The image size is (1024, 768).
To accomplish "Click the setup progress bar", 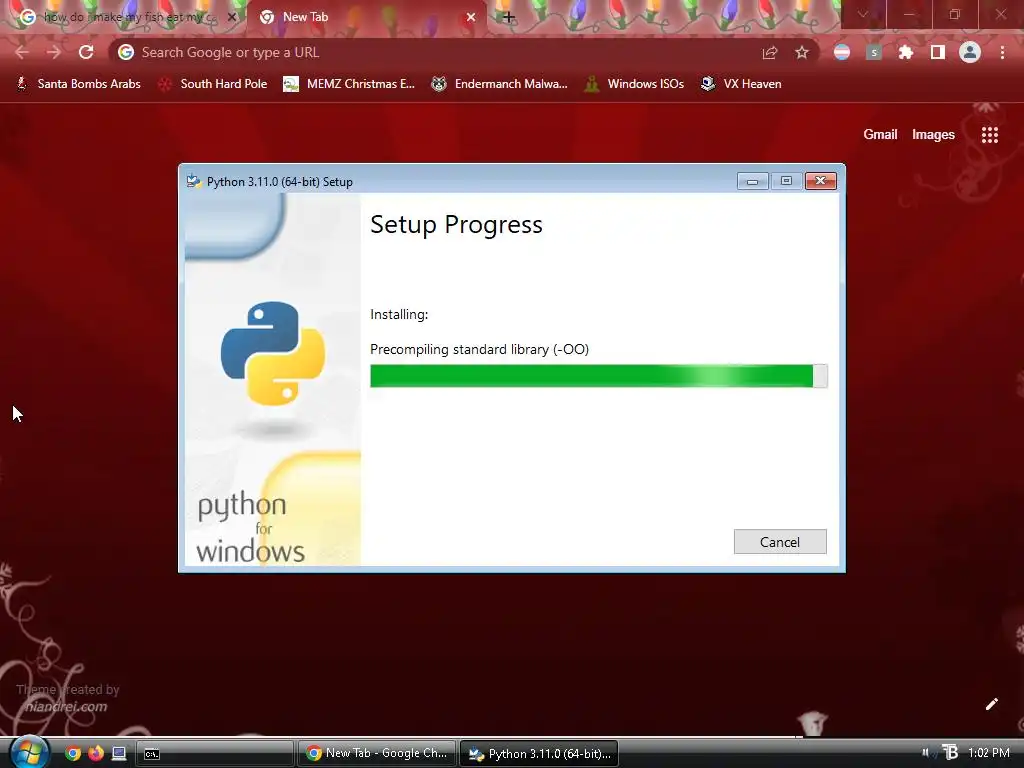I will (598, 376).
